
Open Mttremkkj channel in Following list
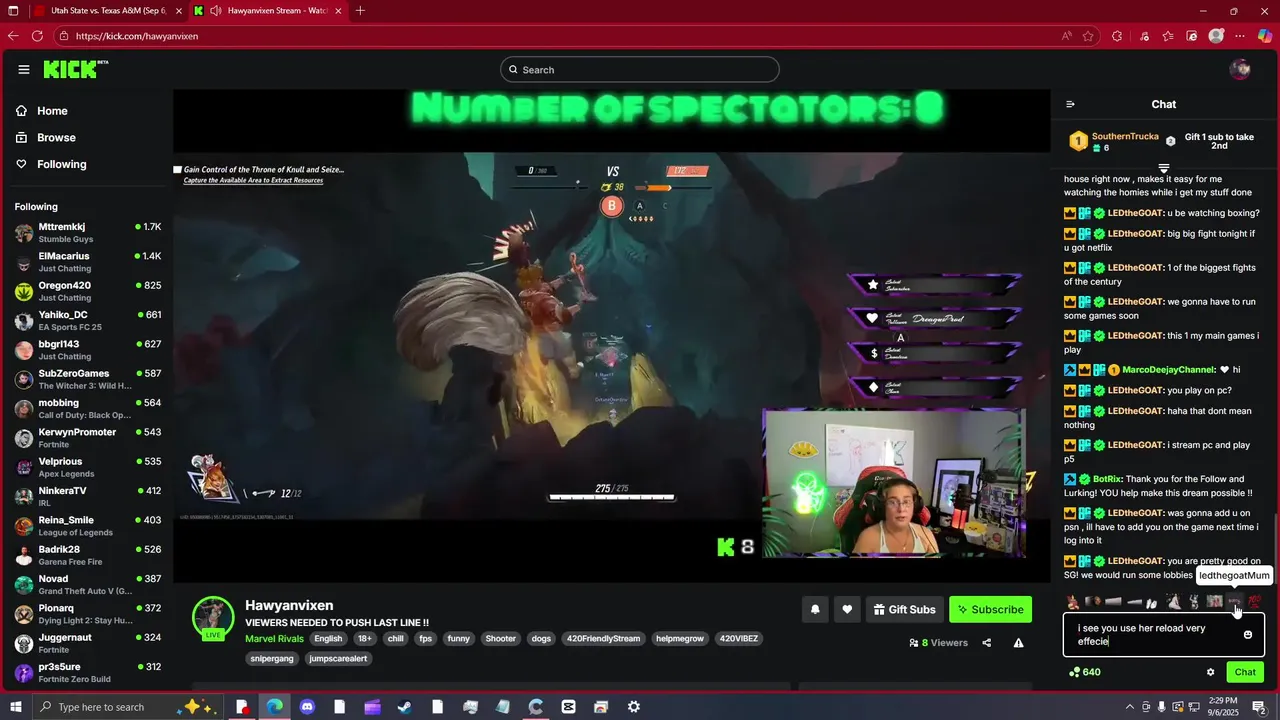88,232
